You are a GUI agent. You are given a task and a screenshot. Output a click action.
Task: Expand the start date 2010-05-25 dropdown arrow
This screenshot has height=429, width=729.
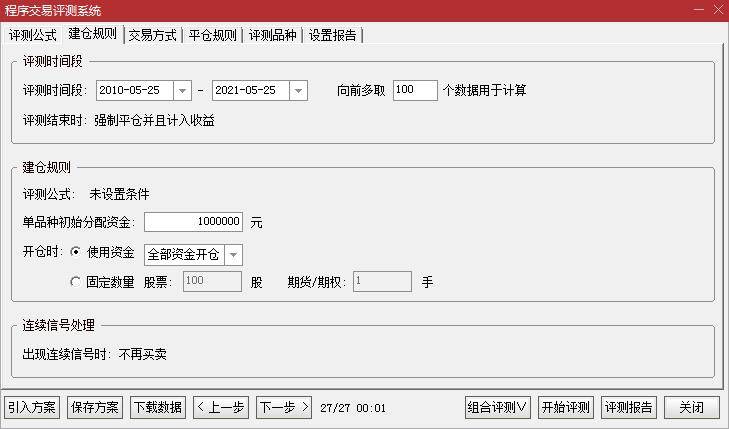182,90
